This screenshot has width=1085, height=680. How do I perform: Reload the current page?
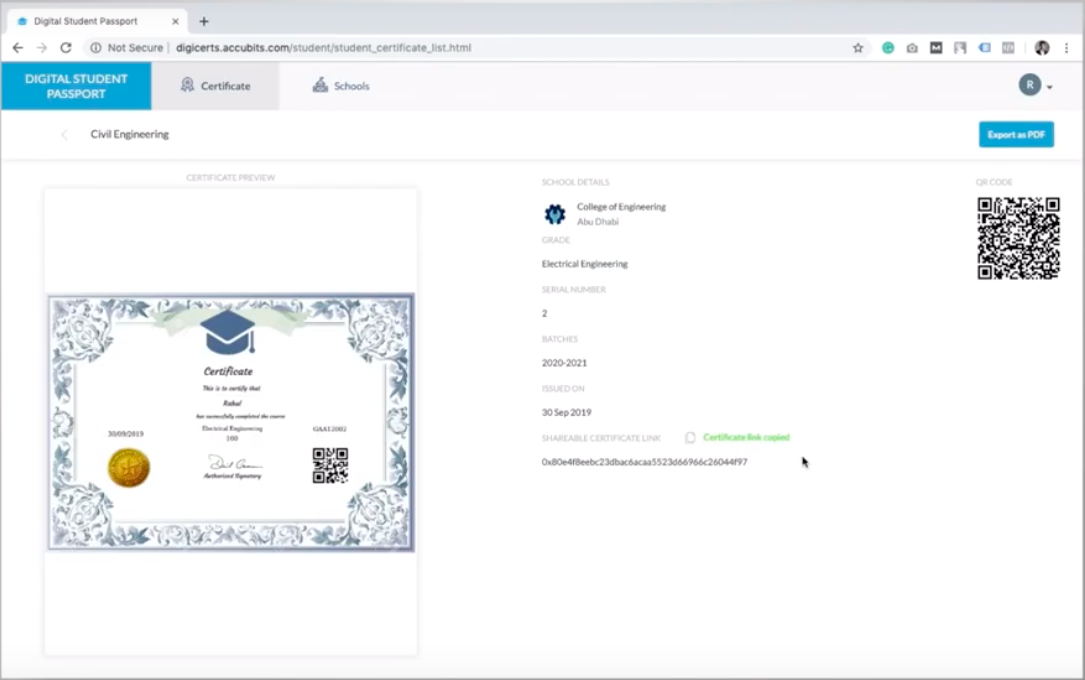pyautogui.click(x=64, y=47)
